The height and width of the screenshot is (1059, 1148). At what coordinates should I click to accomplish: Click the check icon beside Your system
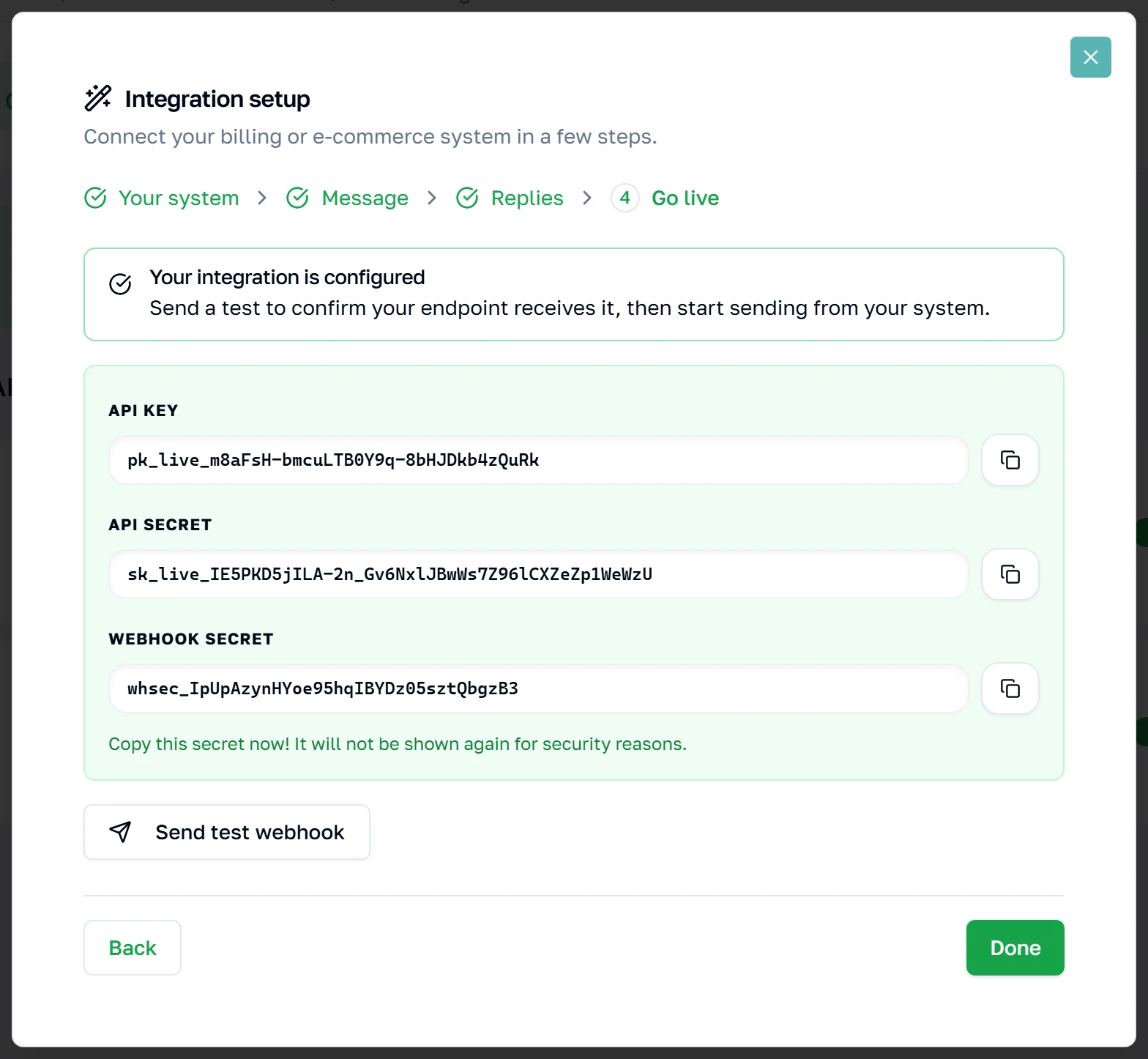[x=95, y=198]
